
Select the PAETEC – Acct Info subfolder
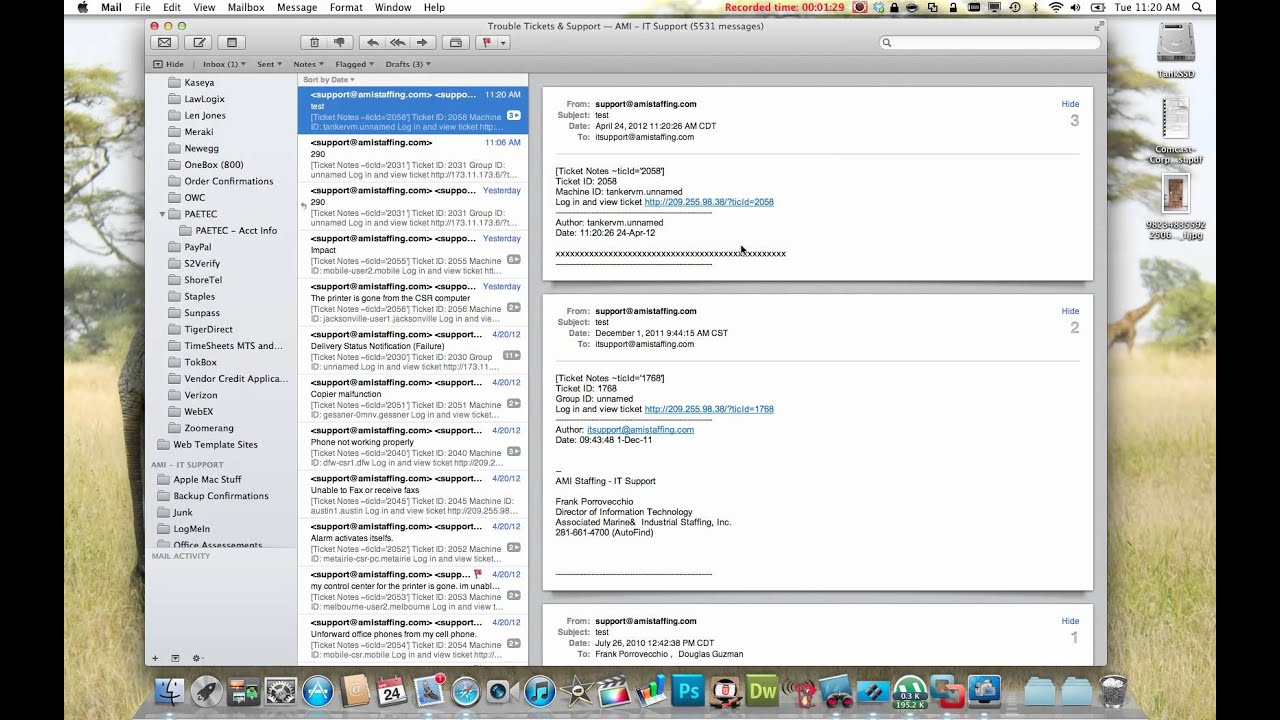click(236, 231)
